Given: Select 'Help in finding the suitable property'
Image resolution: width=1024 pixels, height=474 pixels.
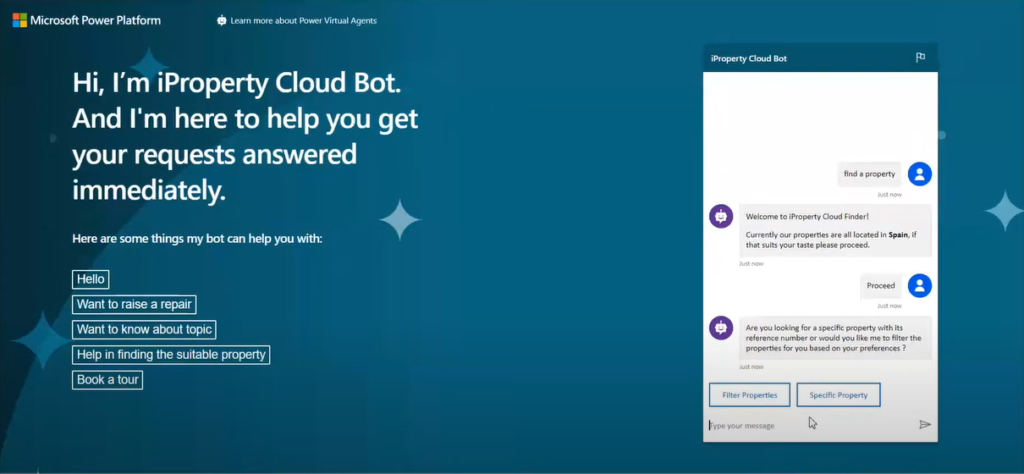Looking at the screenshot, I should click(171, 355).
